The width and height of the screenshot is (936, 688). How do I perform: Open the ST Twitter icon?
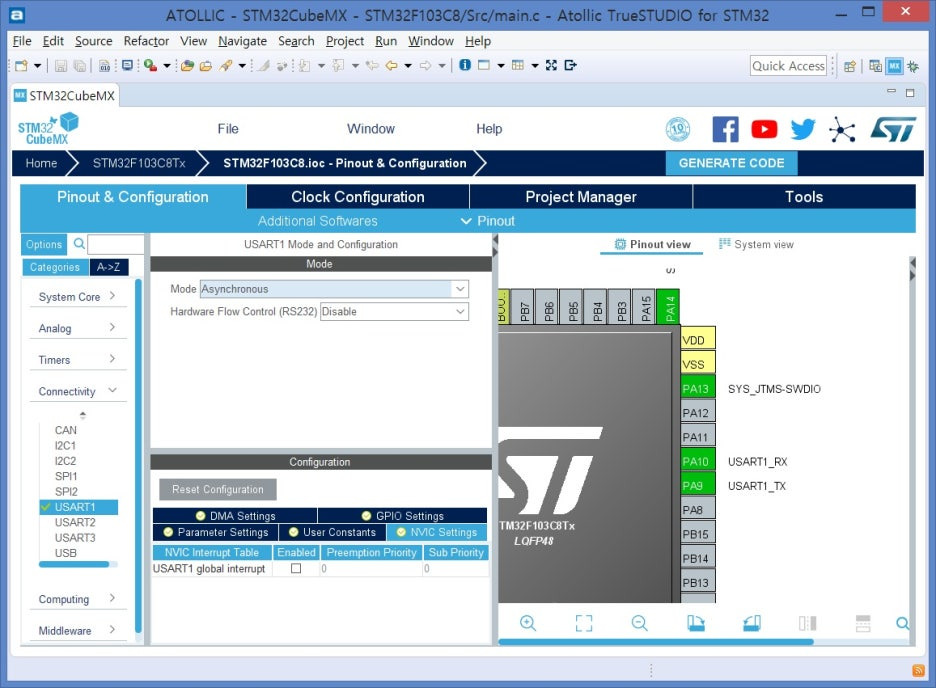point(803,129)
